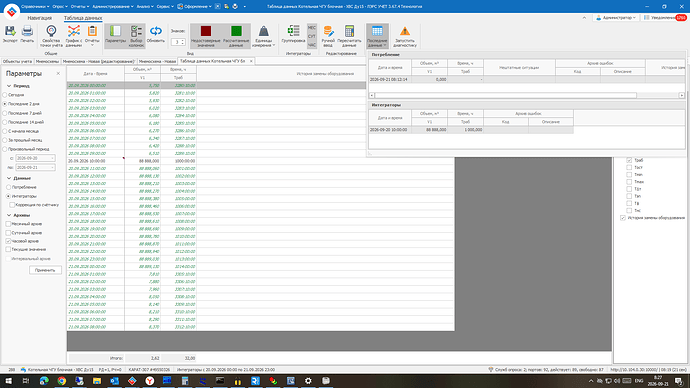The height and width of the screenshot is (388, 690).
Task: Select МЕС integrator interval
Action: click(x=312, y=28)
